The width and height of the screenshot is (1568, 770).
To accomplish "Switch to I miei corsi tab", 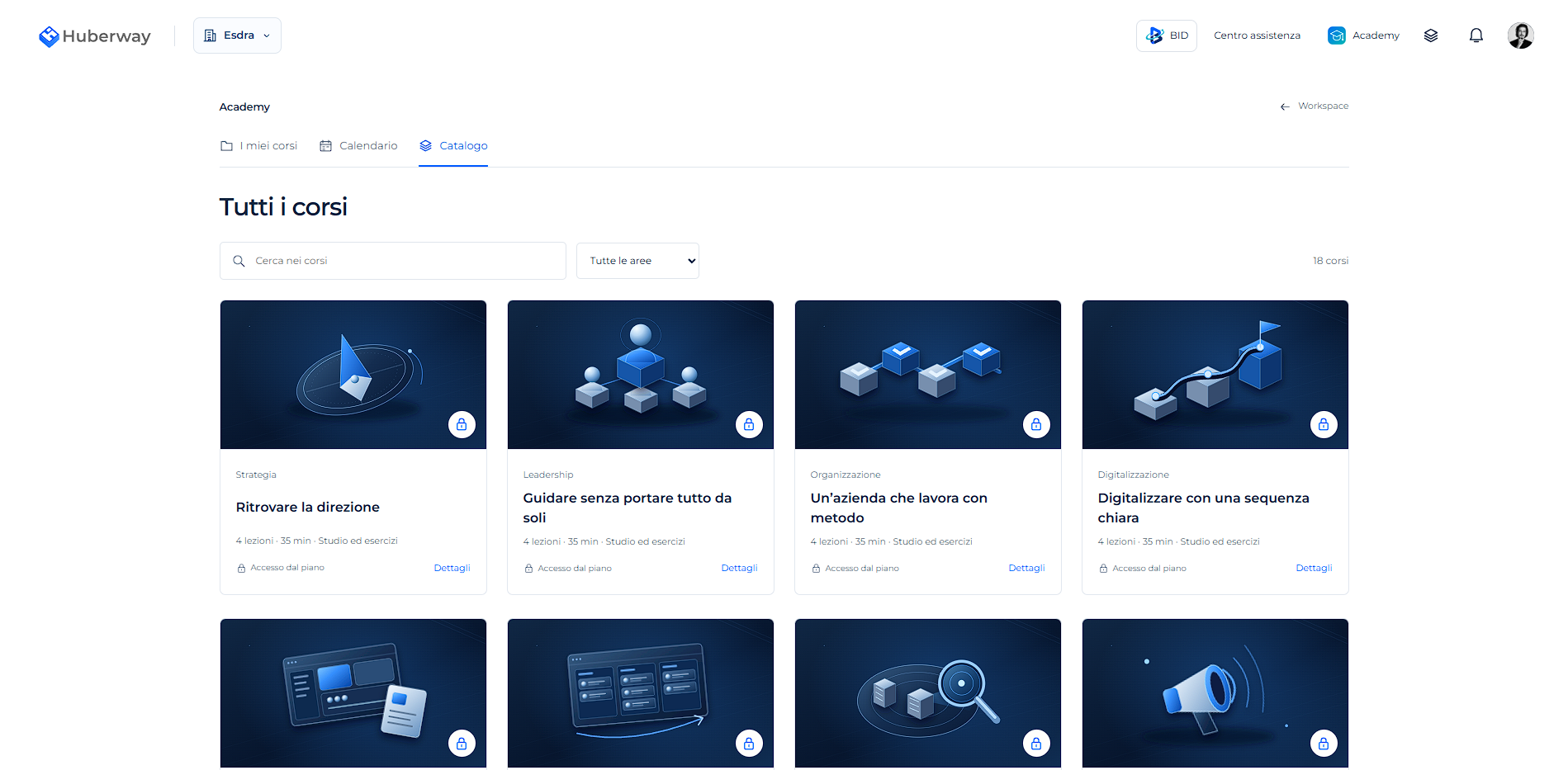I will coord(258,145).
